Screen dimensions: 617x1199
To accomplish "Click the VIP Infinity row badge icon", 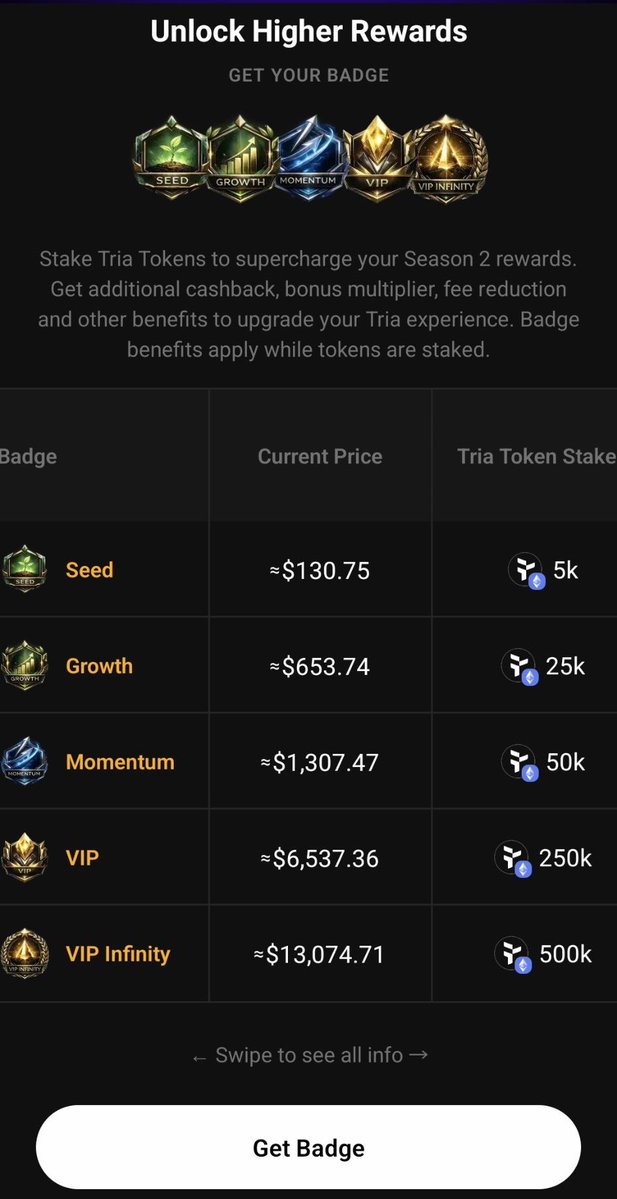I will [25, 954].
